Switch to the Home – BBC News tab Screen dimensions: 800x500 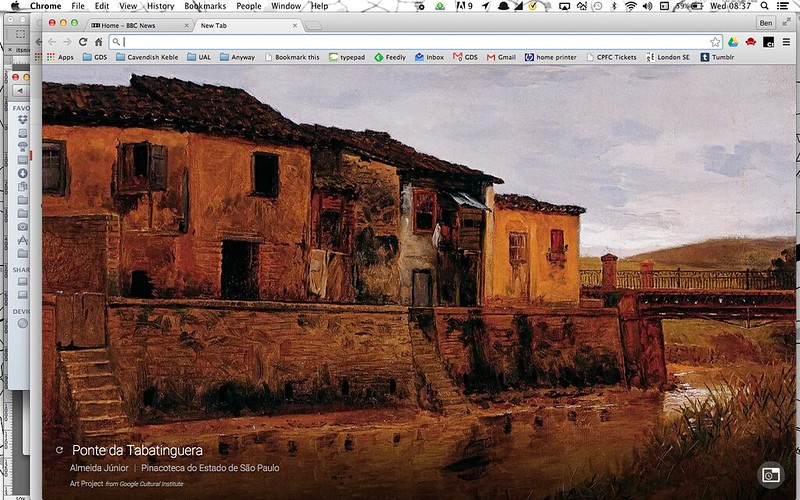click(x=137, y=24)
